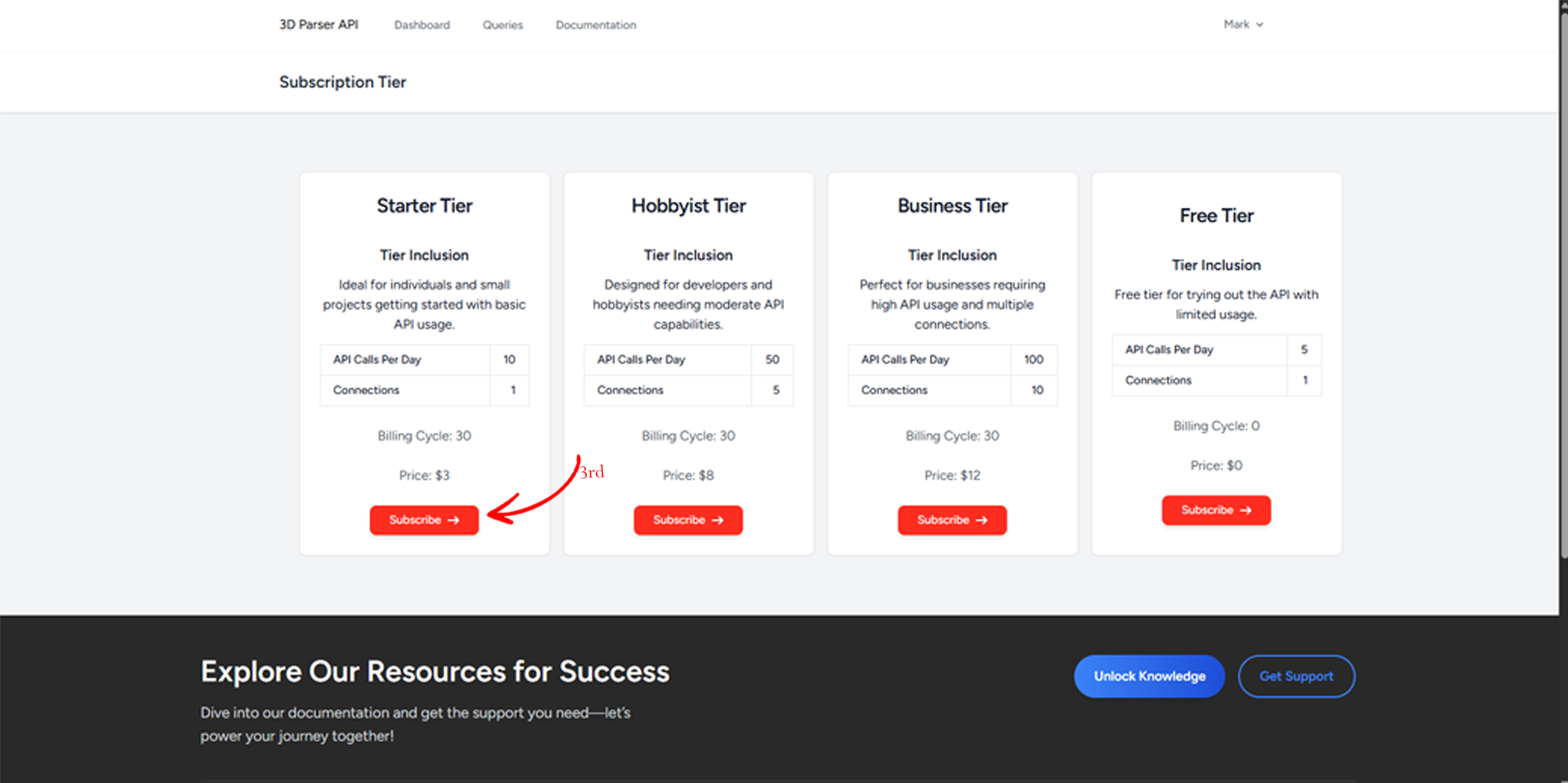Click Starter Tier's API Calls value 10
This screenshot has width=1568, height=783.
tap(509, 360)
